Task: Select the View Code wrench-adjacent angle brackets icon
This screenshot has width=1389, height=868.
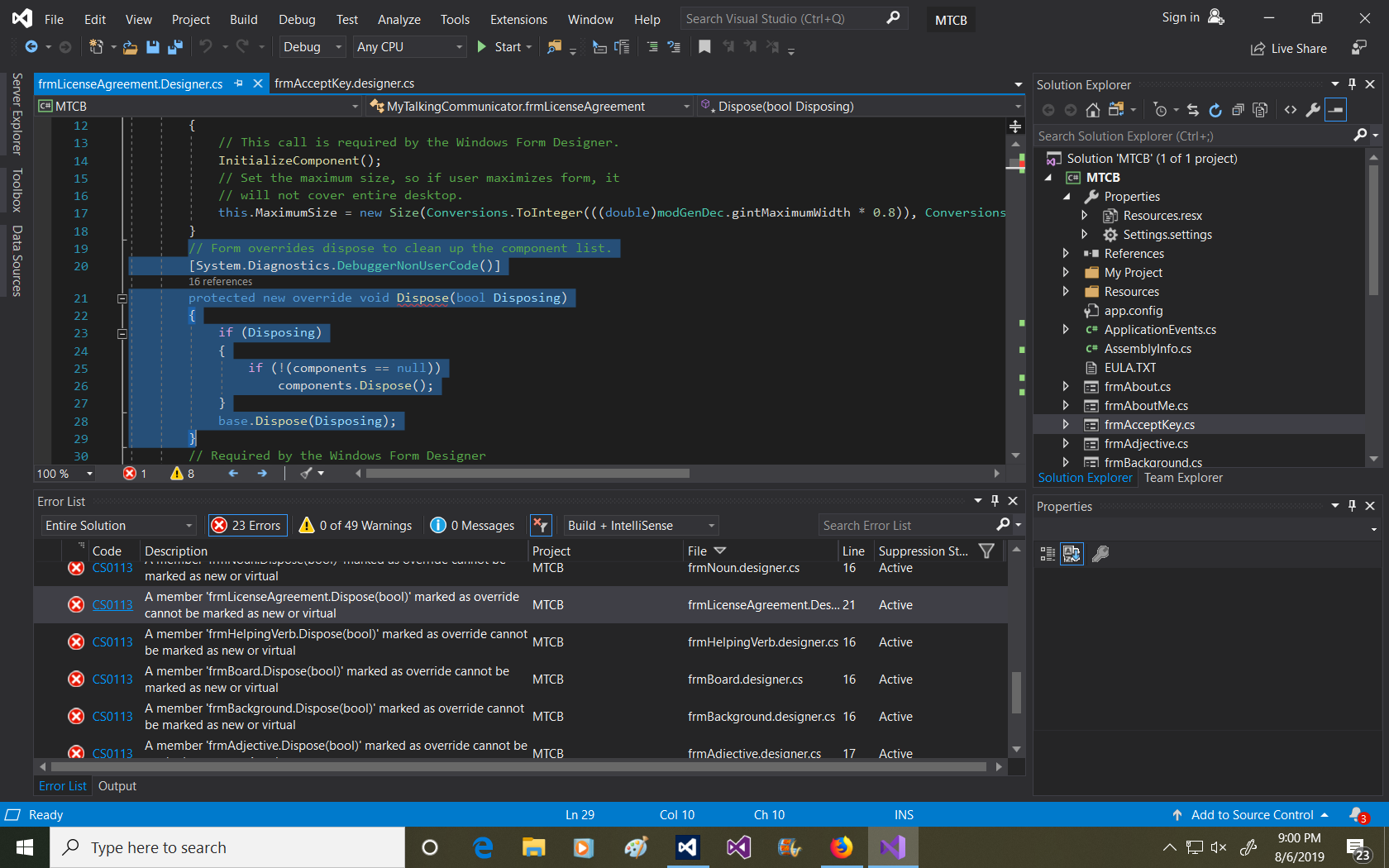Action: tap(1291, 109)
